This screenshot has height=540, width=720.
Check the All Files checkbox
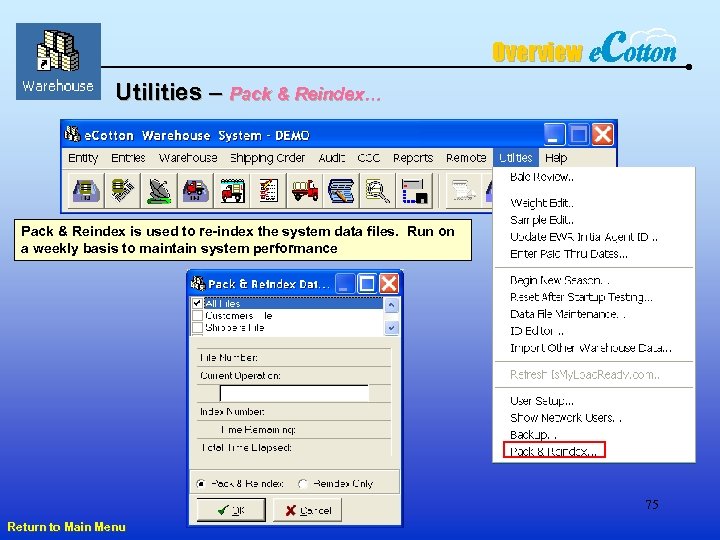point(197,303)
